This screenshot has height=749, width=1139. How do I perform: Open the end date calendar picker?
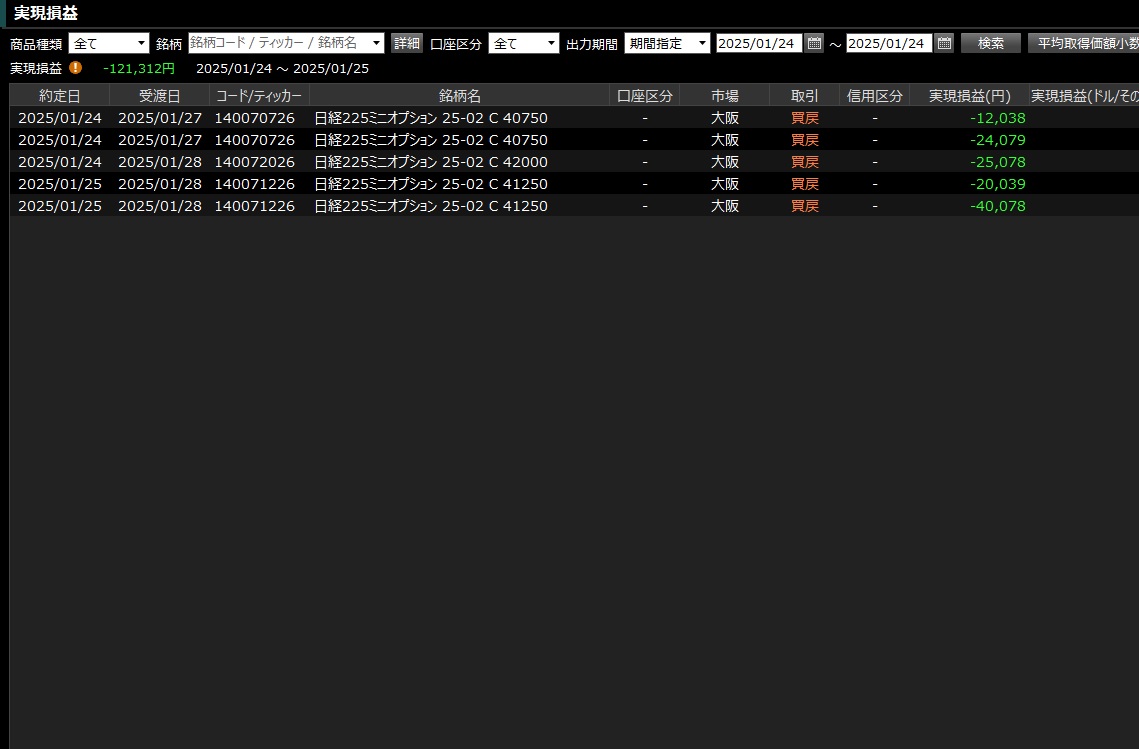coord(944,44)
